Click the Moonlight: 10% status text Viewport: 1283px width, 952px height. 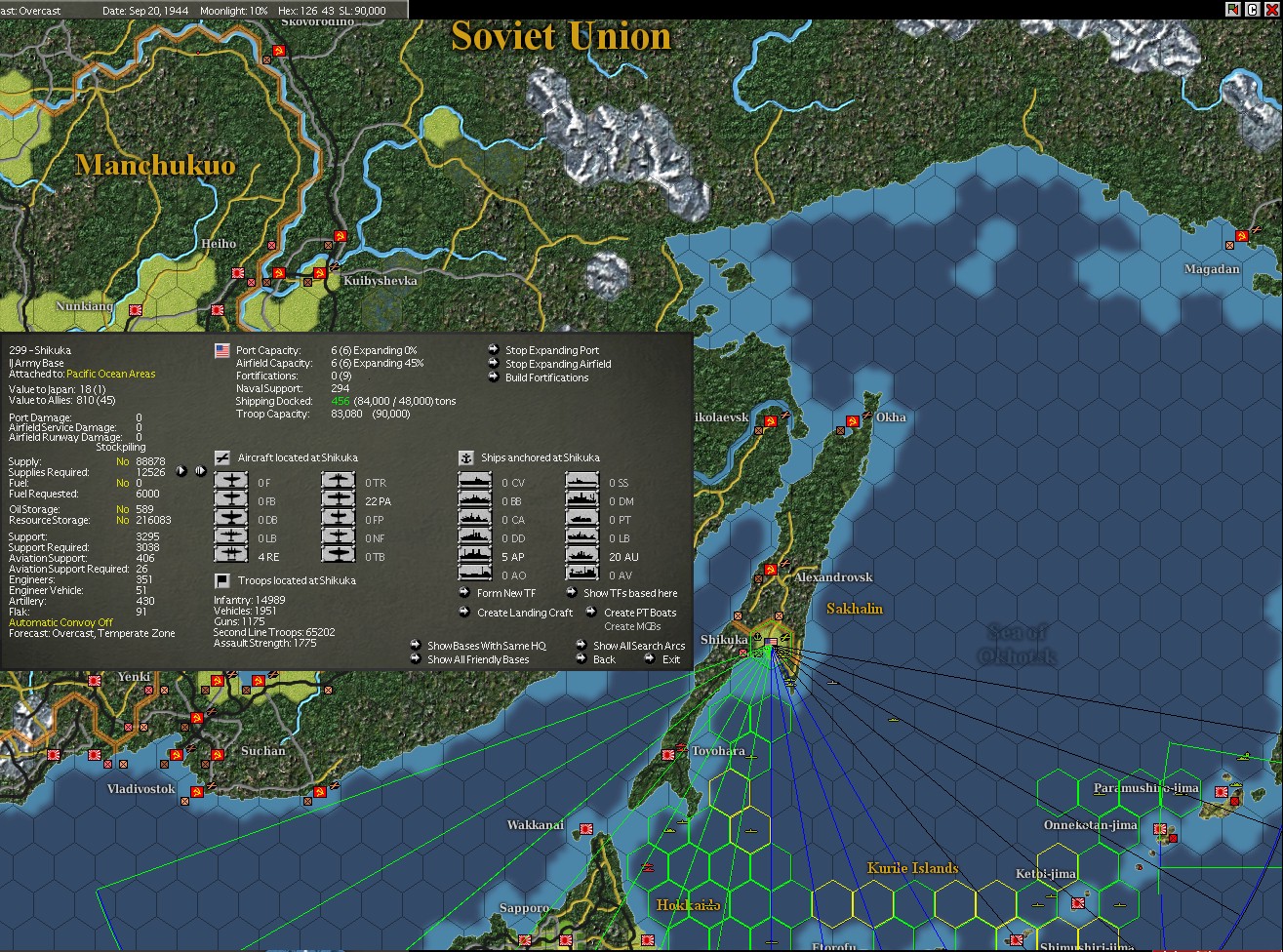pos(234,11)
